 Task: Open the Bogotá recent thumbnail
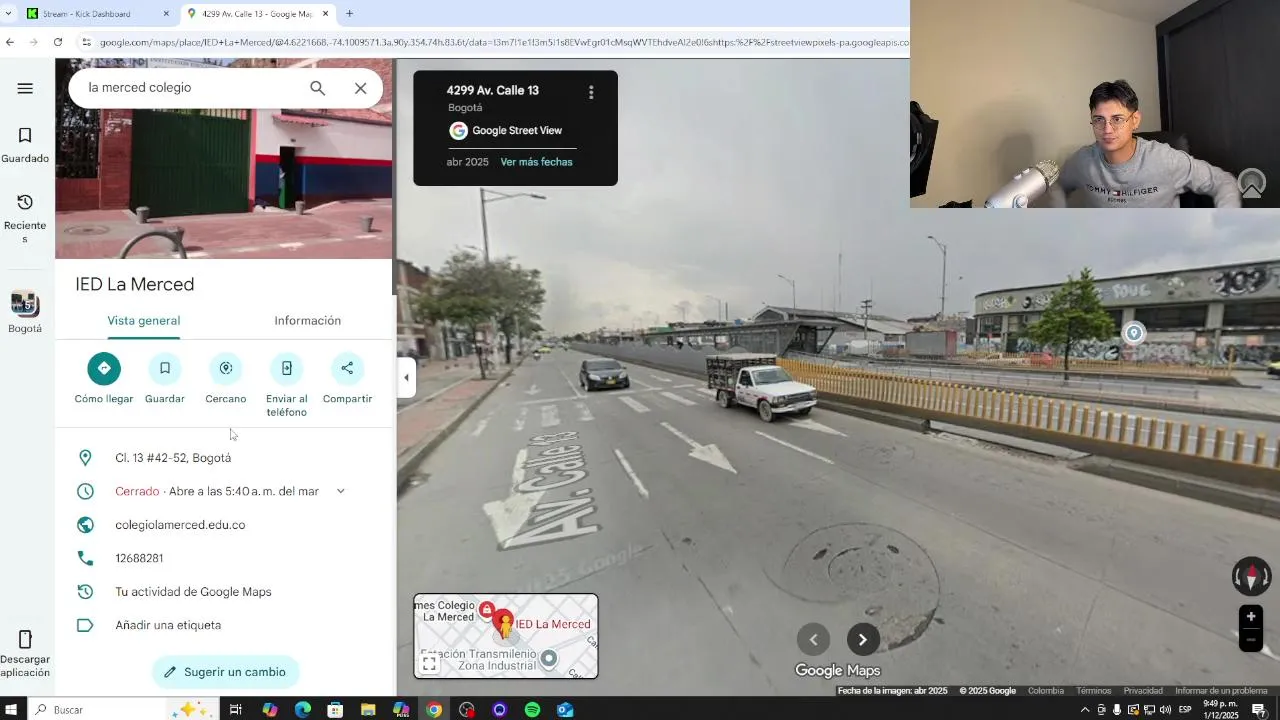click(x=25, y=312)
